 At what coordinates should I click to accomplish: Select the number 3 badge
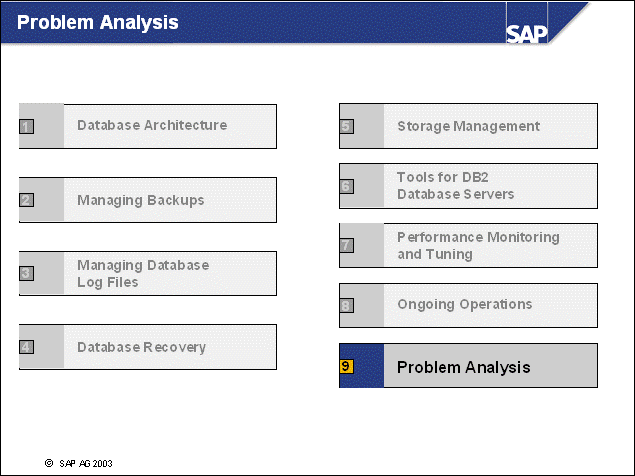point(27,273)
